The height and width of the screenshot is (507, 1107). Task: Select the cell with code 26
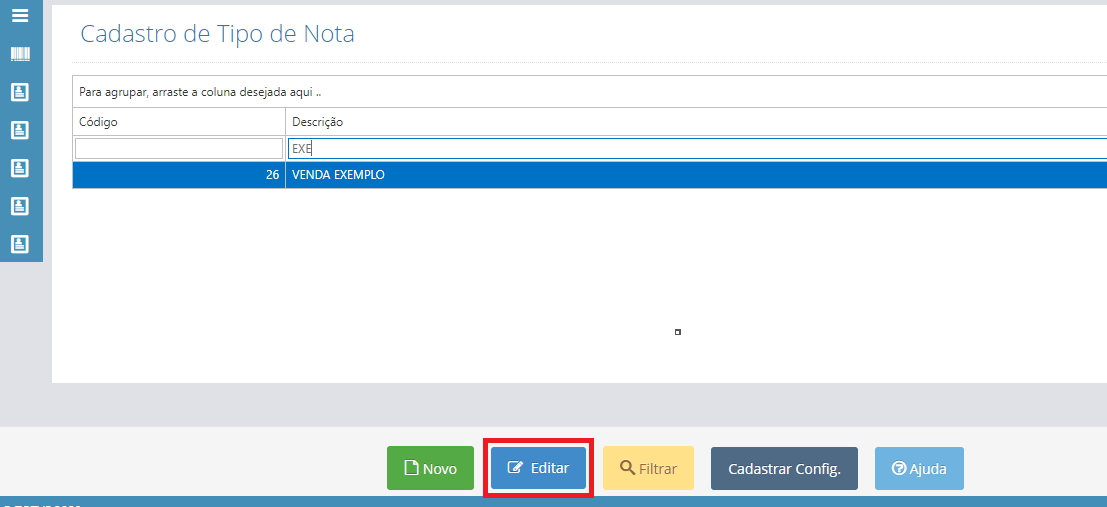(x=179, y=175)
